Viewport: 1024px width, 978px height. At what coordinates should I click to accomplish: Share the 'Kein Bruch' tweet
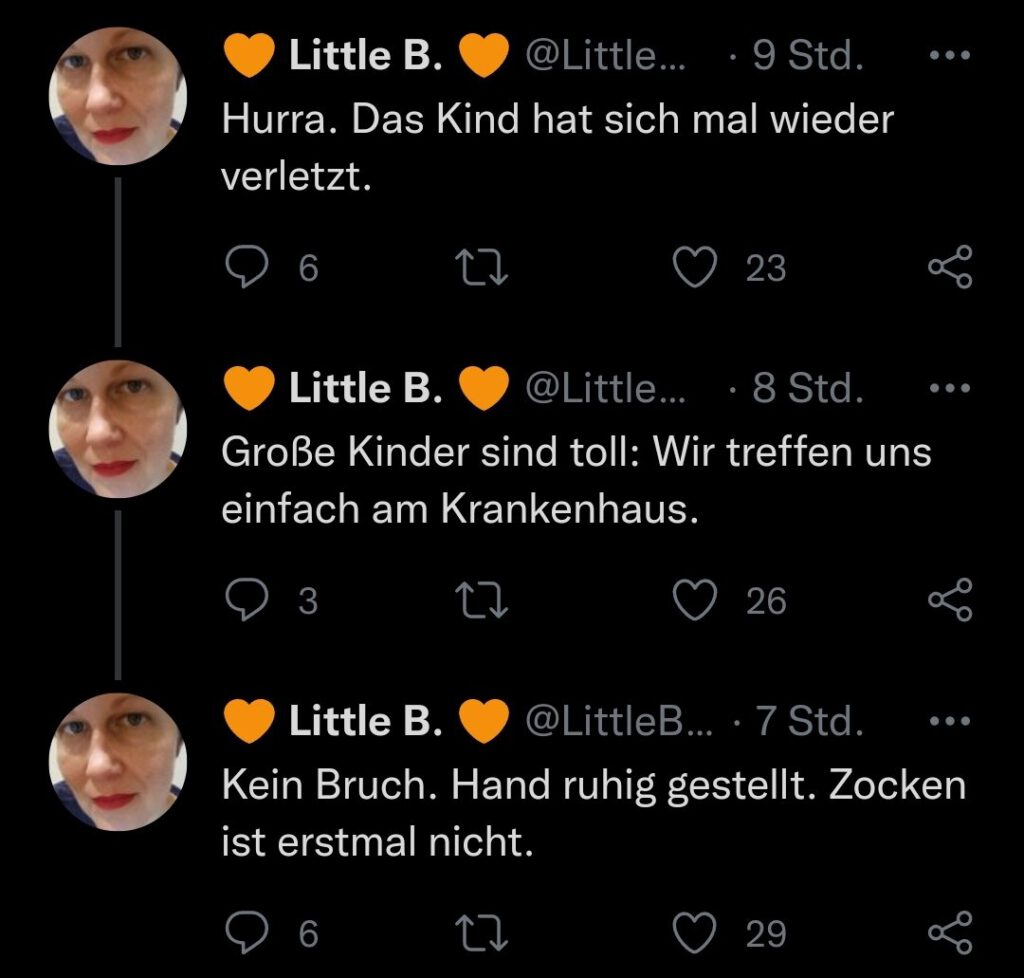tap(949, 933)
